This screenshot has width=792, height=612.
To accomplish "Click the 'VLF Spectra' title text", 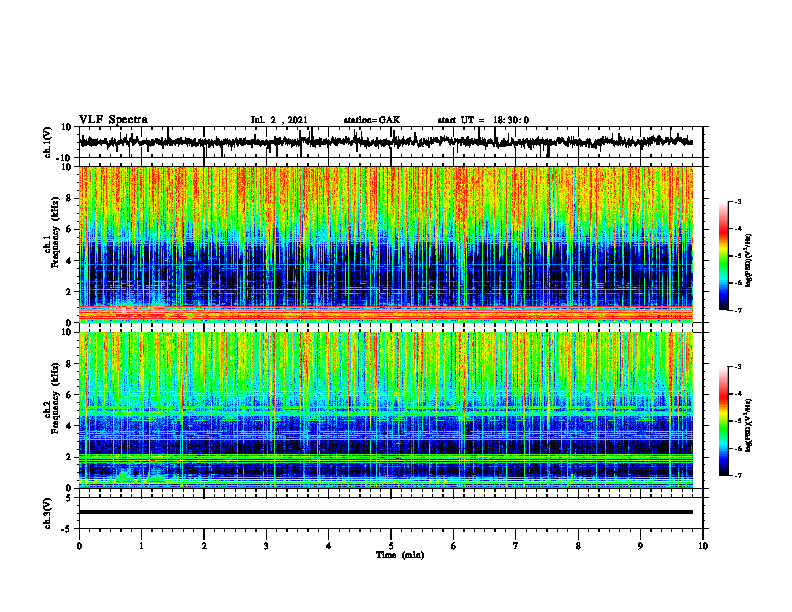I will [x=113, y=120].
